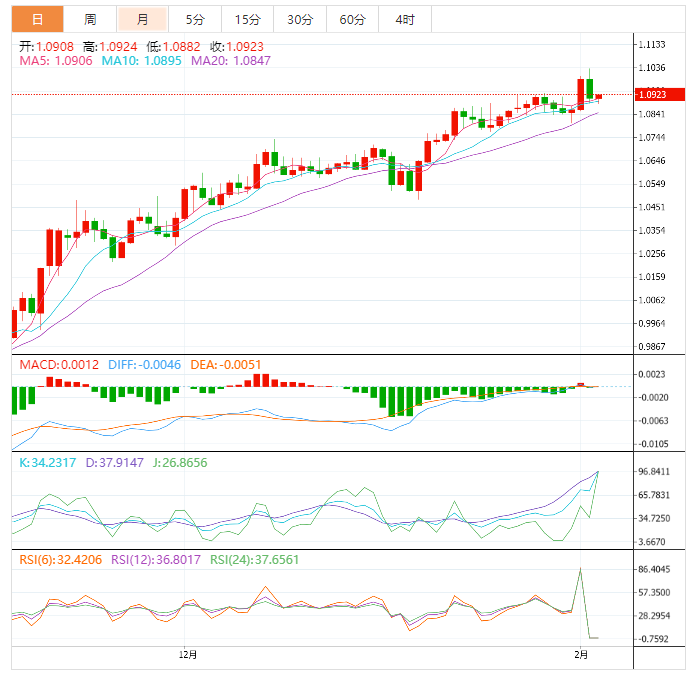Click the K:34.2317 indicator value
Viewport: 692px width, 674px height.
point(48,463)
